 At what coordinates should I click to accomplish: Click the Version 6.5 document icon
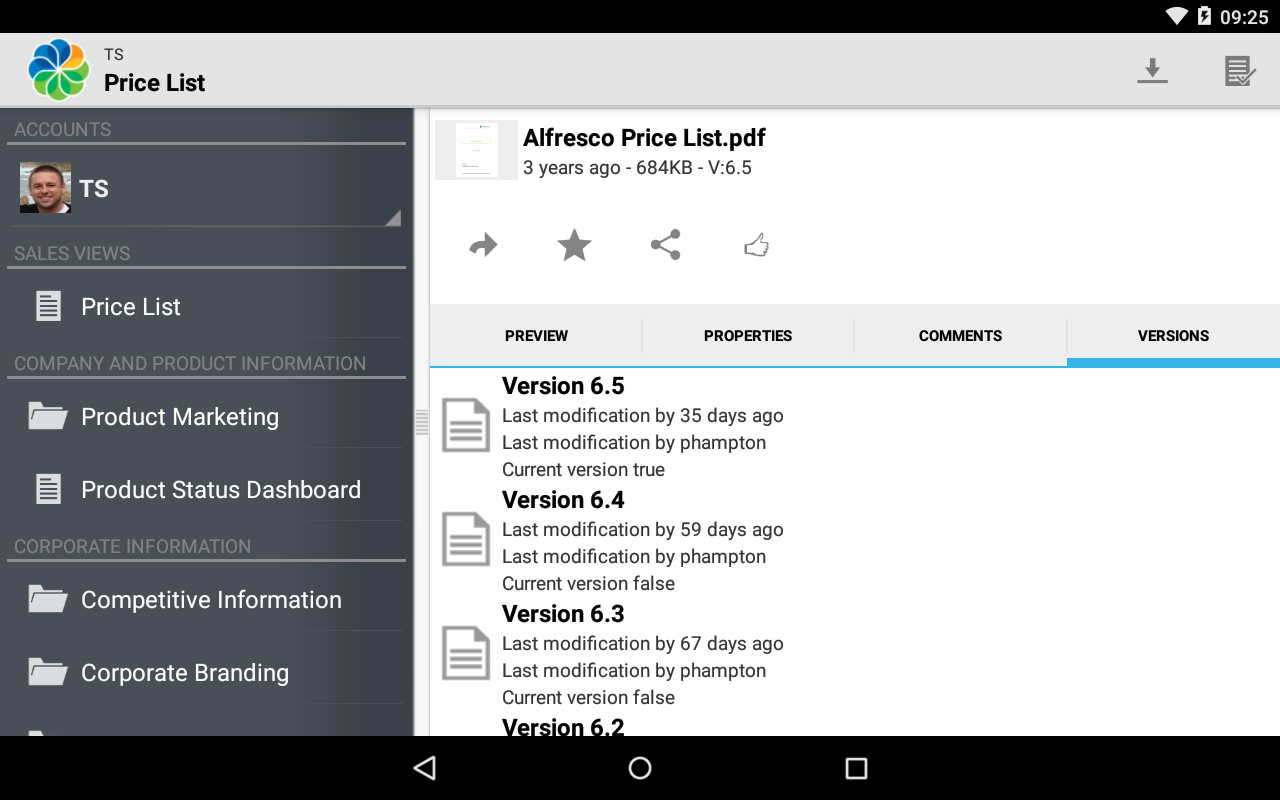pyautogui.click(x=466, y=425)
